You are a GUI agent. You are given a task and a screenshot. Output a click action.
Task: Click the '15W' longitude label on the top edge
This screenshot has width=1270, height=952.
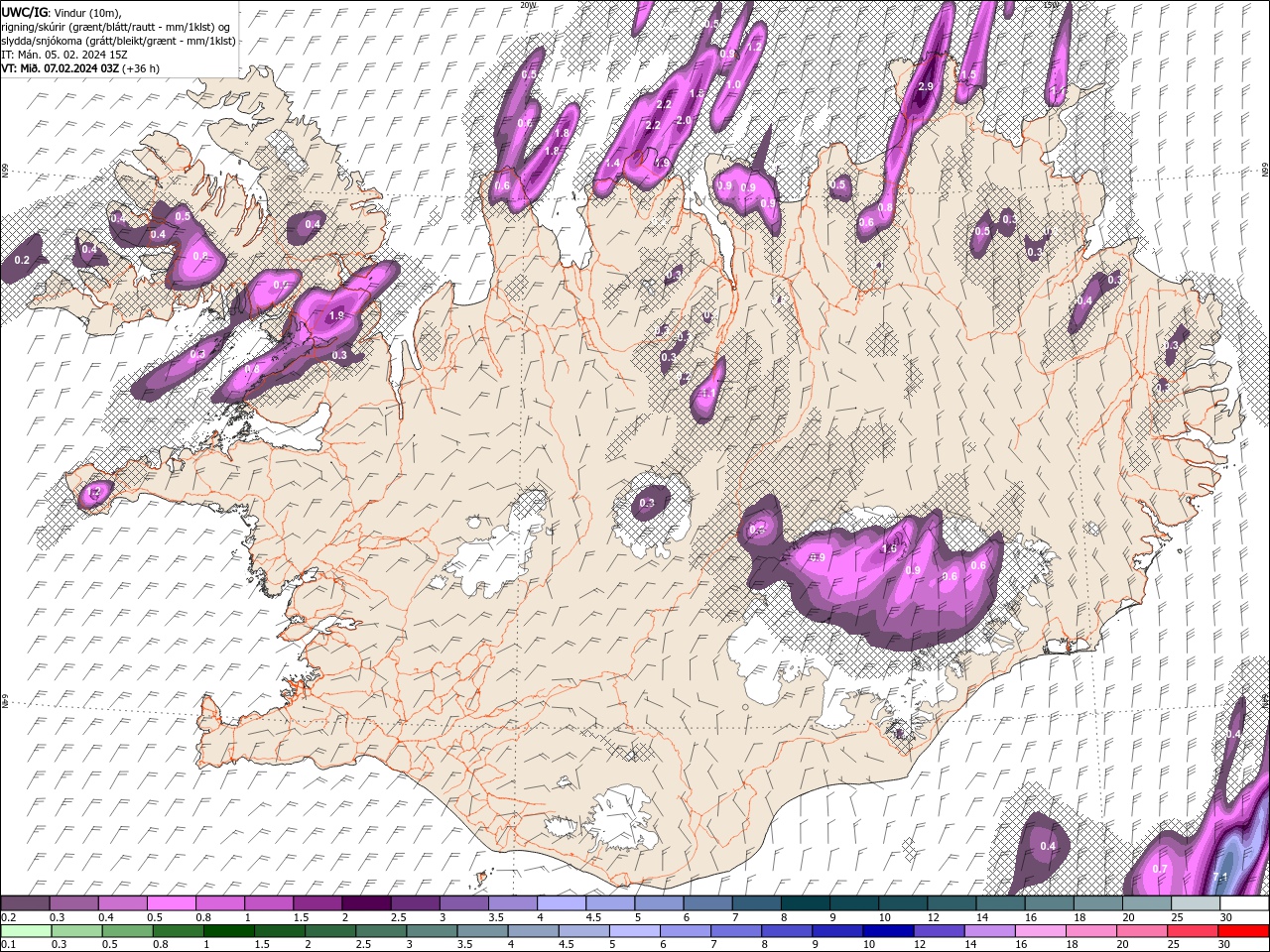[1051, 5]
